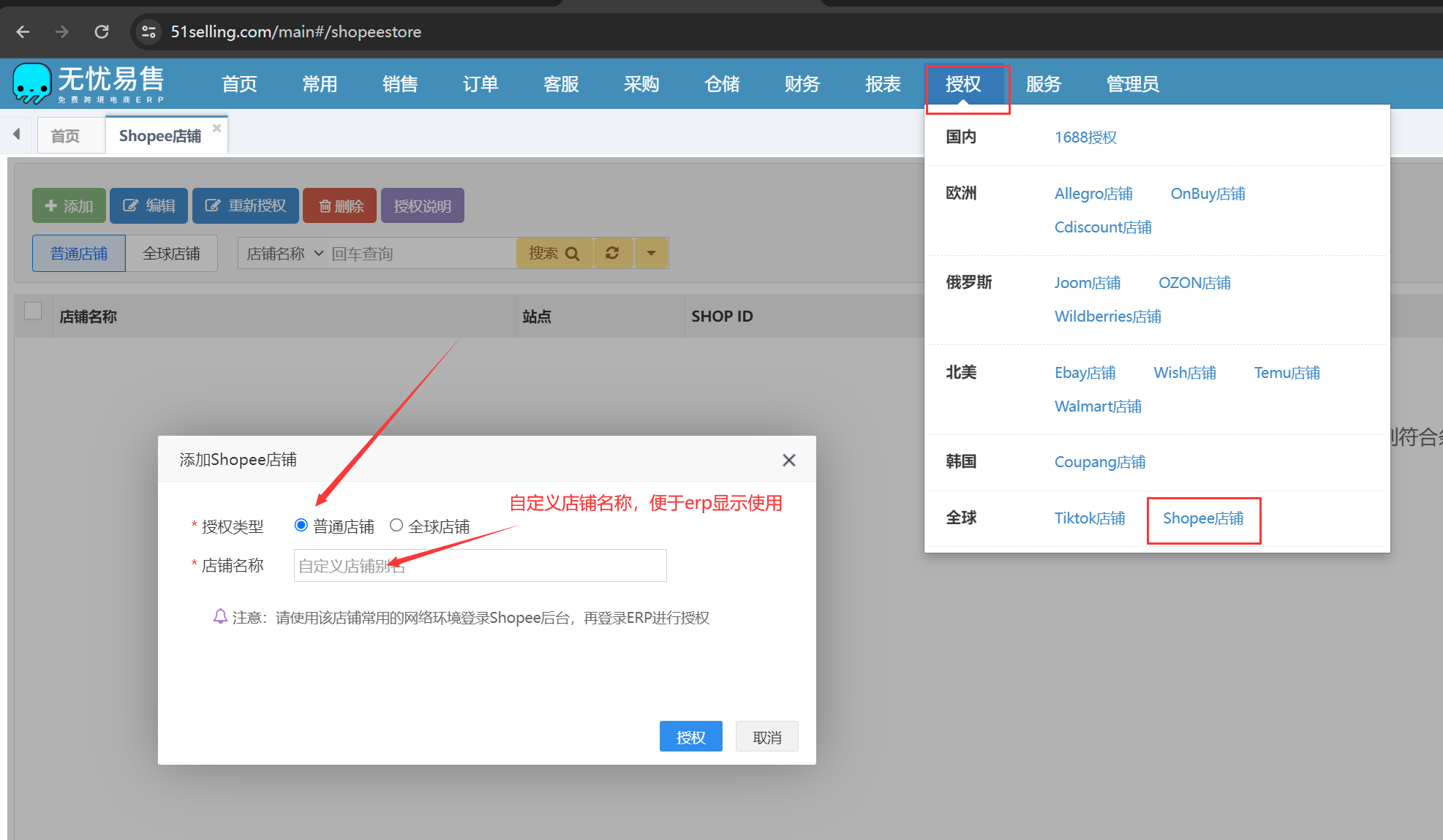This screenshot has height=840, width=1443.
Task: Click the 无忧易售 logo
Action: (x=88, y=83)
